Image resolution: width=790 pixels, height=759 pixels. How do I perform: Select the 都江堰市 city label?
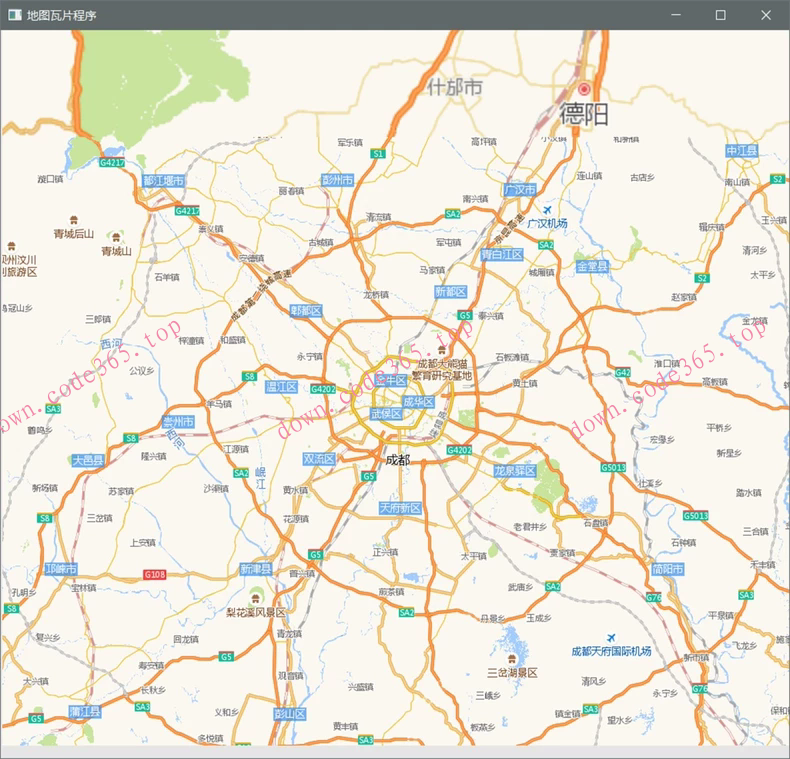(x=163, y=181)
